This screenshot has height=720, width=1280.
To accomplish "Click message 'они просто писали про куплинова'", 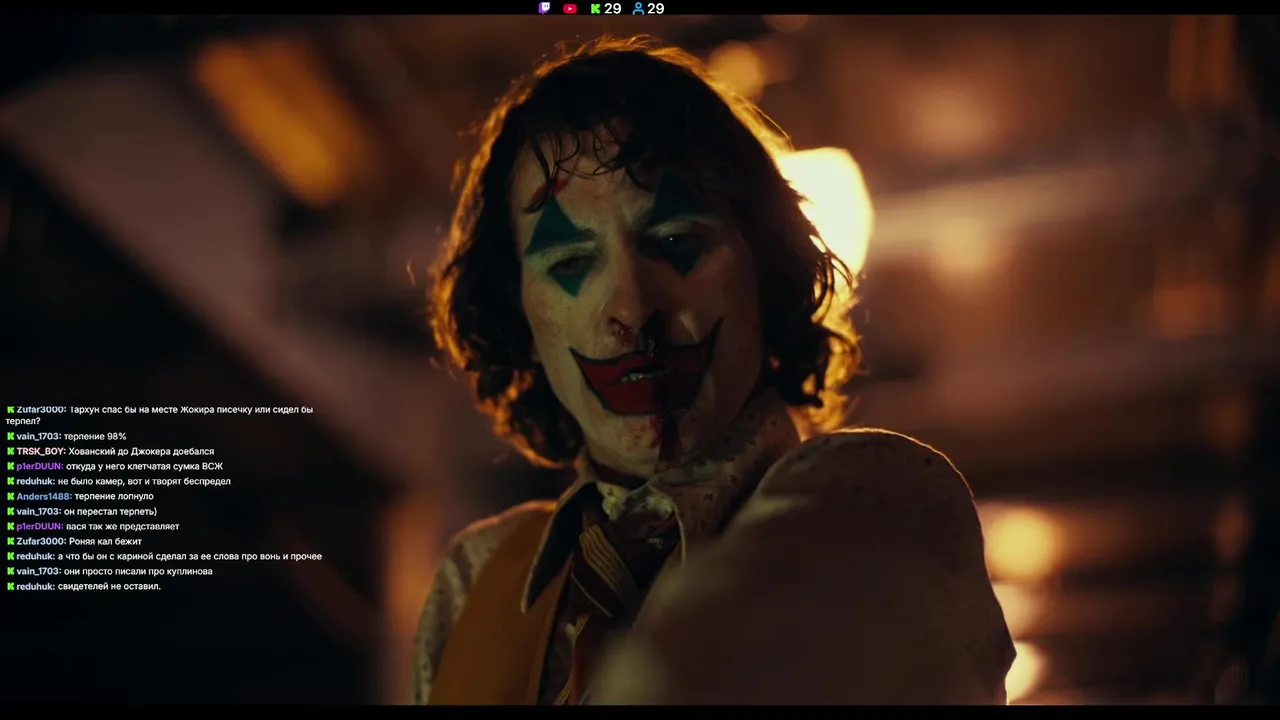I will click(138, 571).
